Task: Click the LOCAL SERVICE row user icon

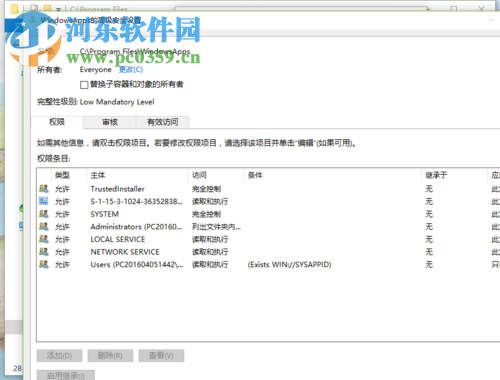Action: click(44, 239)
